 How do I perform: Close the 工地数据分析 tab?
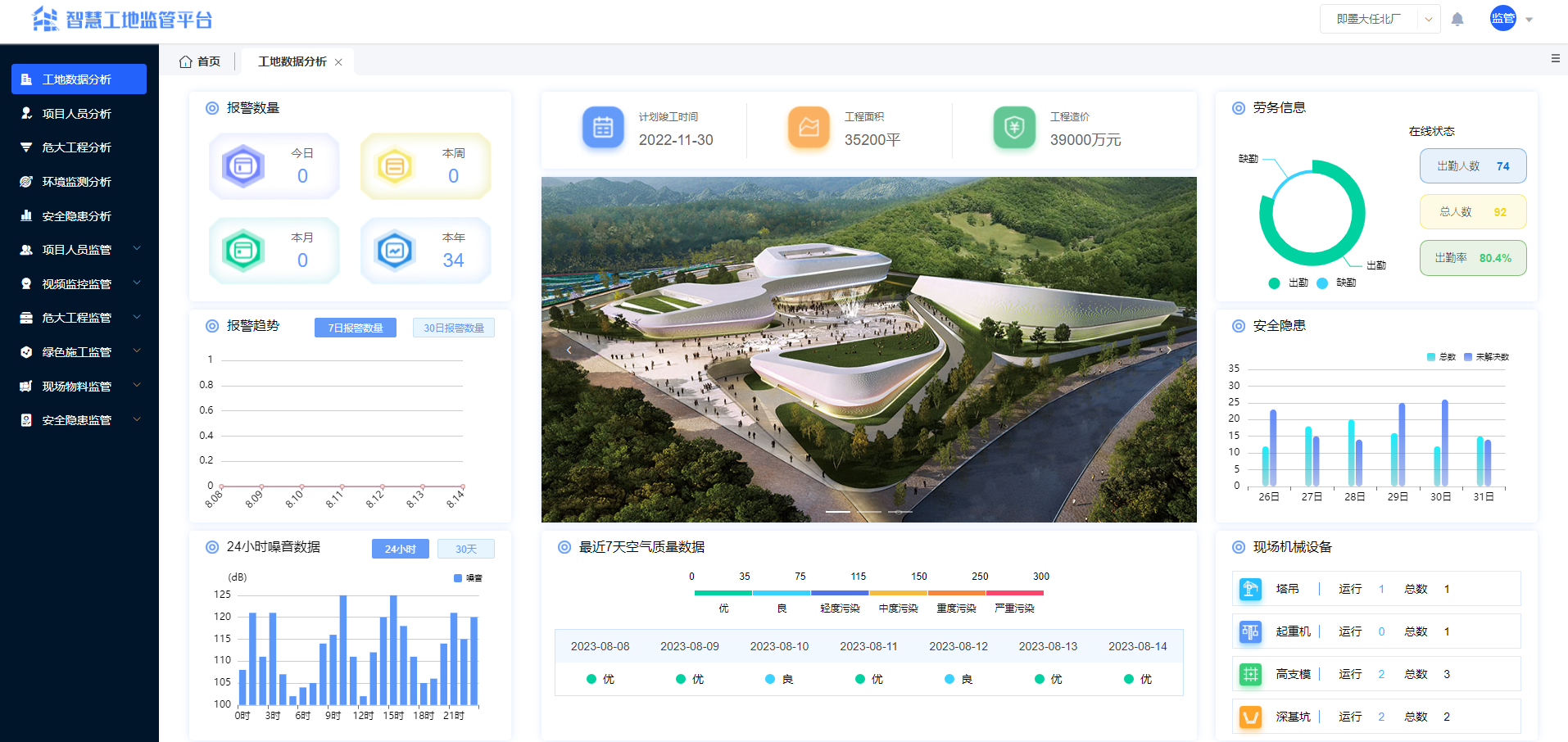pos(339,61)
